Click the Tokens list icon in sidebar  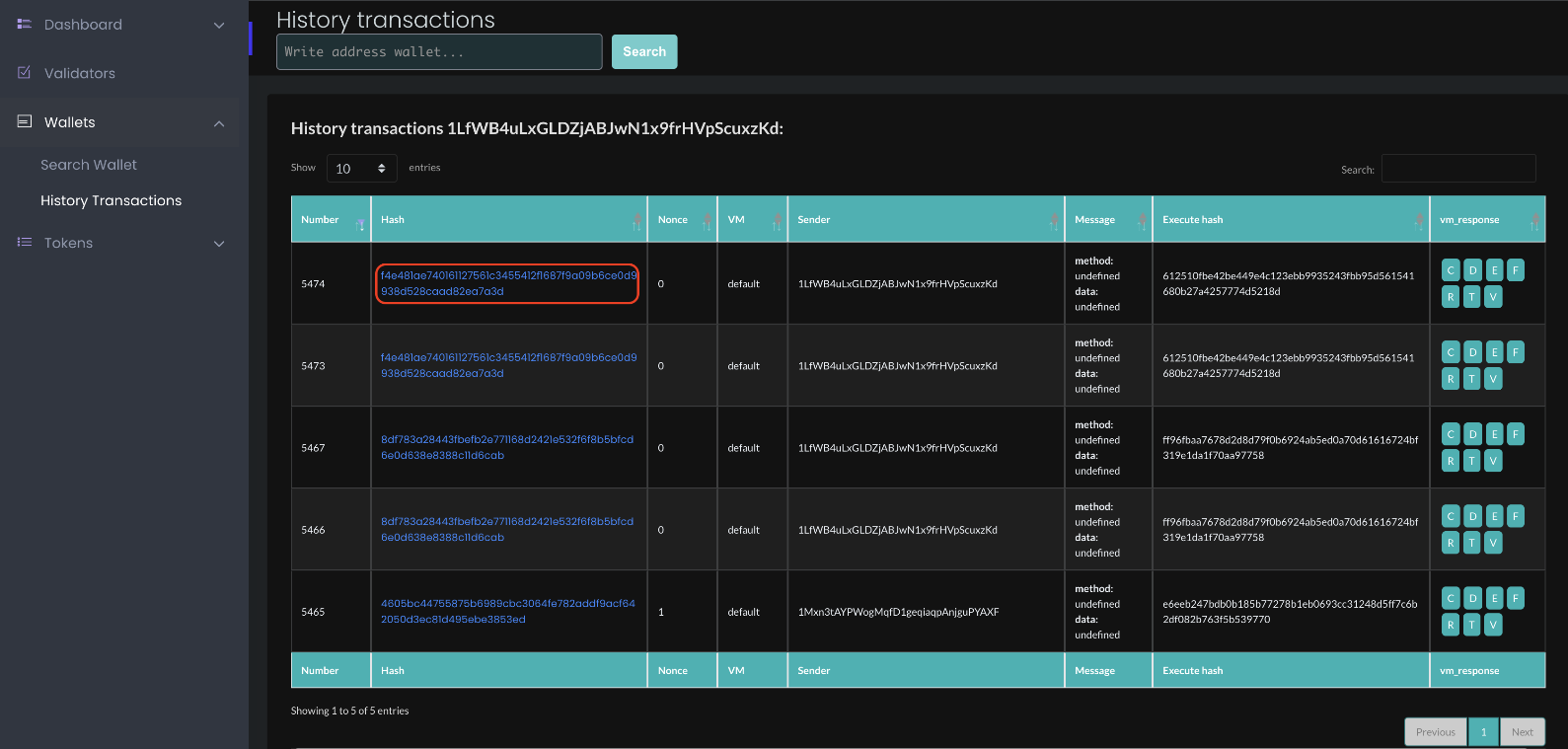pos(25,242)
